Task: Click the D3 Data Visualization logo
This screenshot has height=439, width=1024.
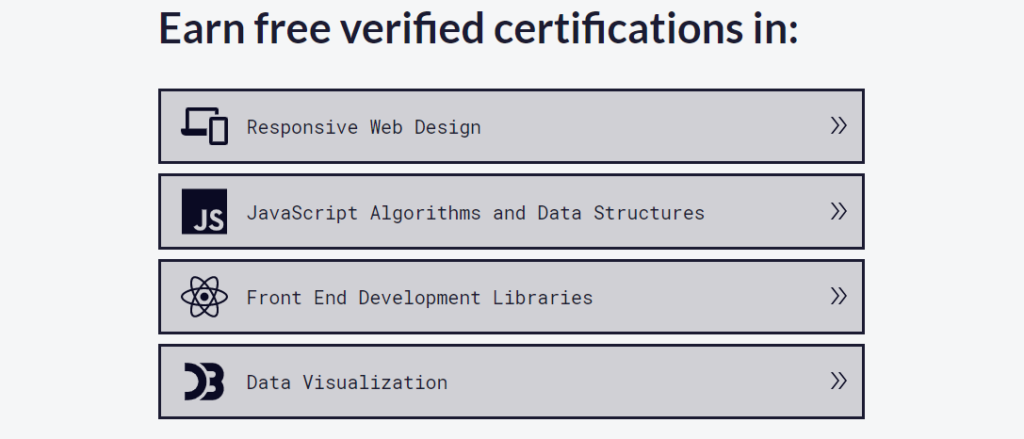Action: pyautogui.click(x=204, y=381)
